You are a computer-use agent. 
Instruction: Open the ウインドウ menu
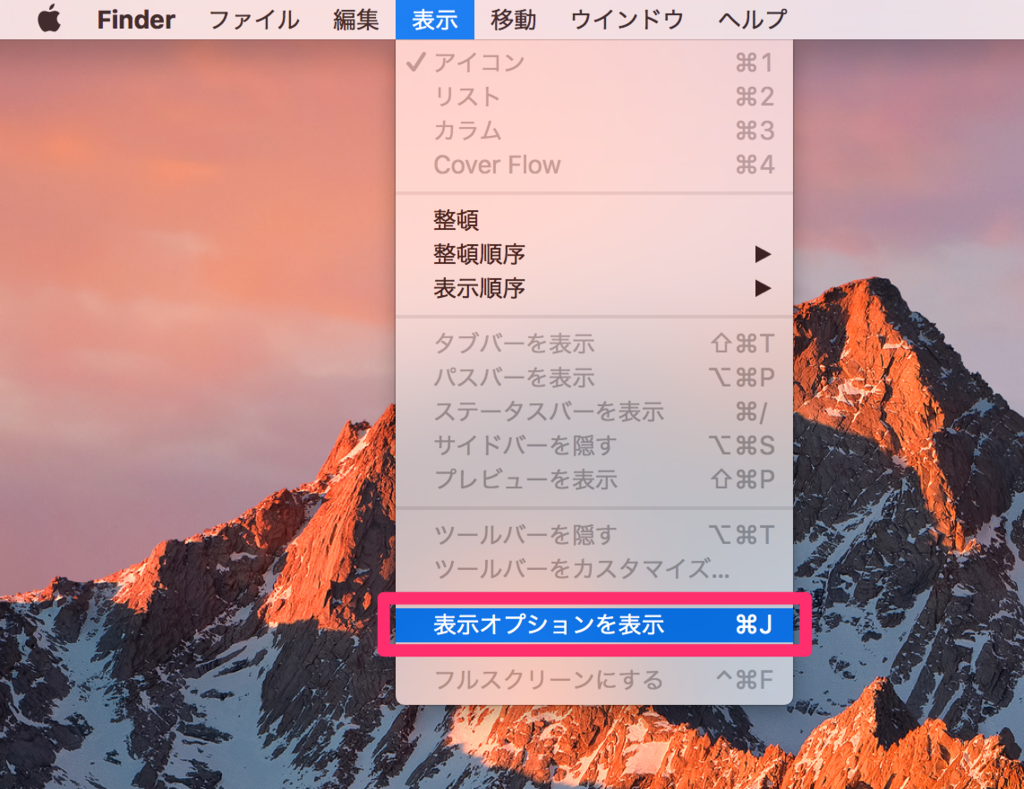[627, 19]
